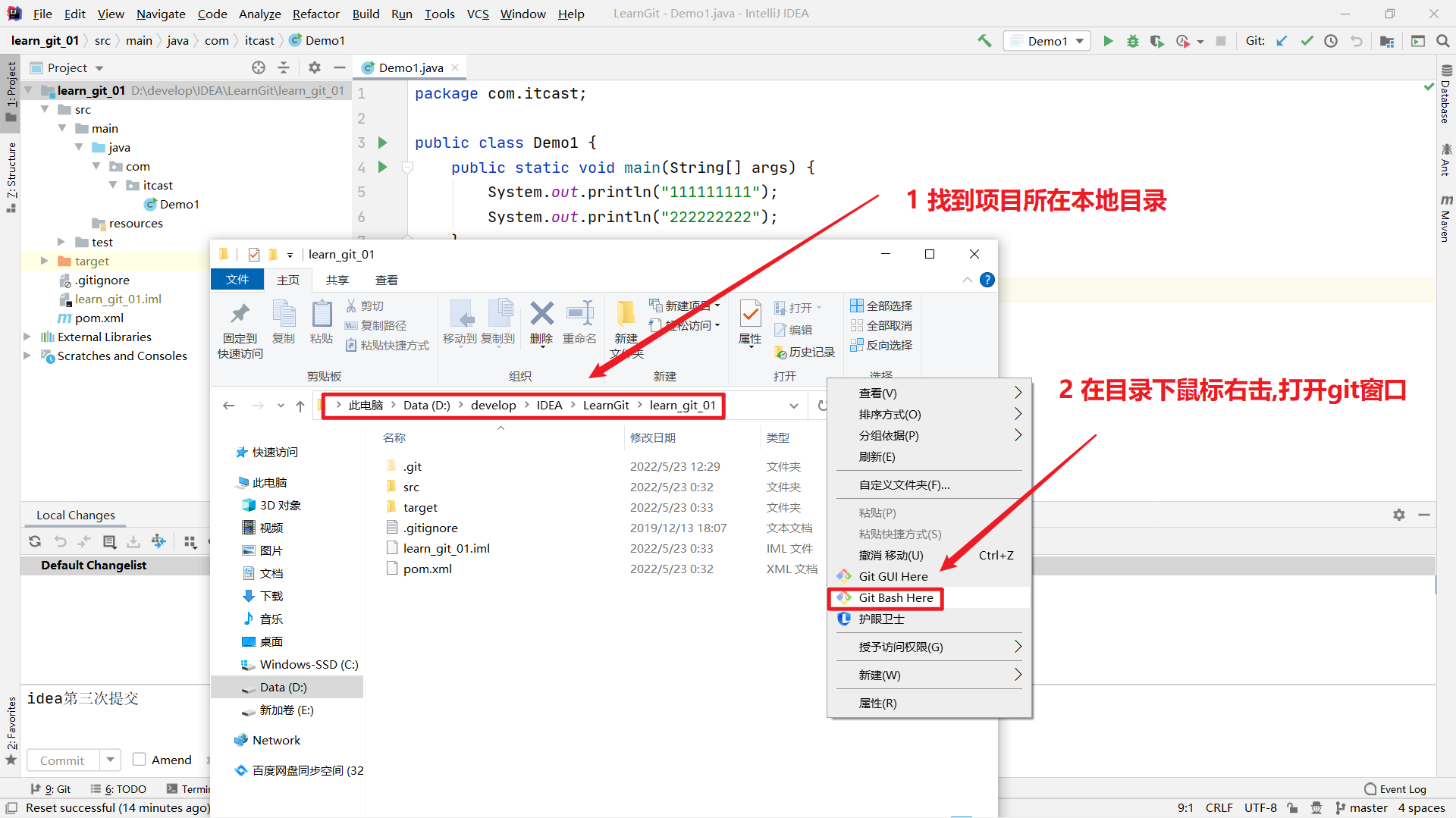Image resolution: width=1456 pixels, height=818 pixels.
Task: Click Explorer back navigation arrow
Action: [229, 406]
